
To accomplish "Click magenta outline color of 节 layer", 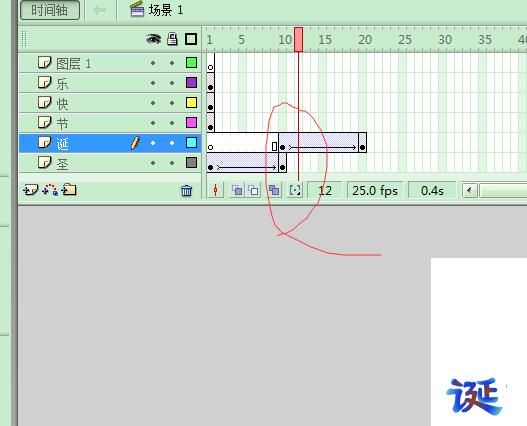I will 191,123.
